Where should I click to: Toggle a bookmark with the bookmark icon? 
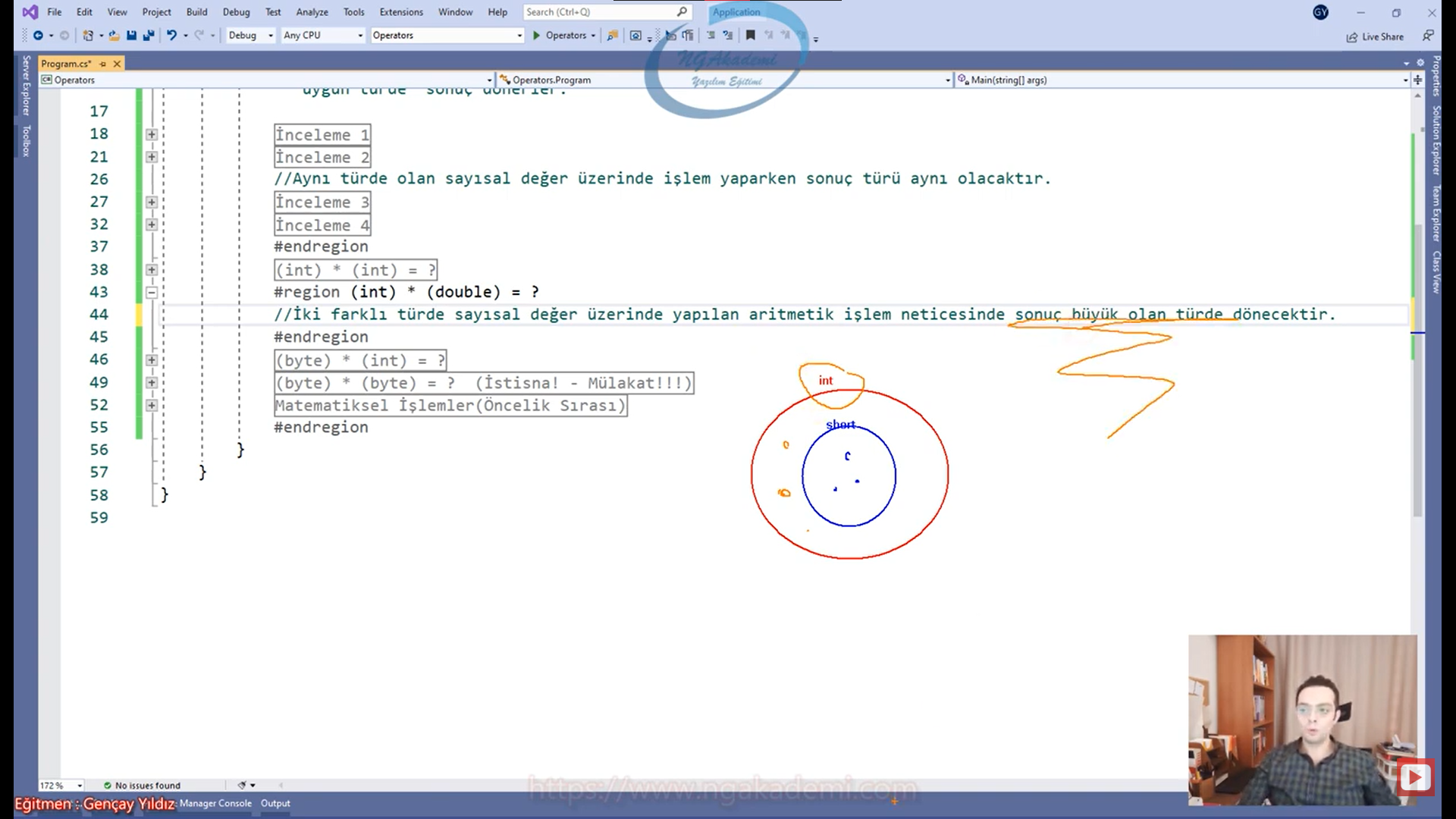tap(750, 36)
